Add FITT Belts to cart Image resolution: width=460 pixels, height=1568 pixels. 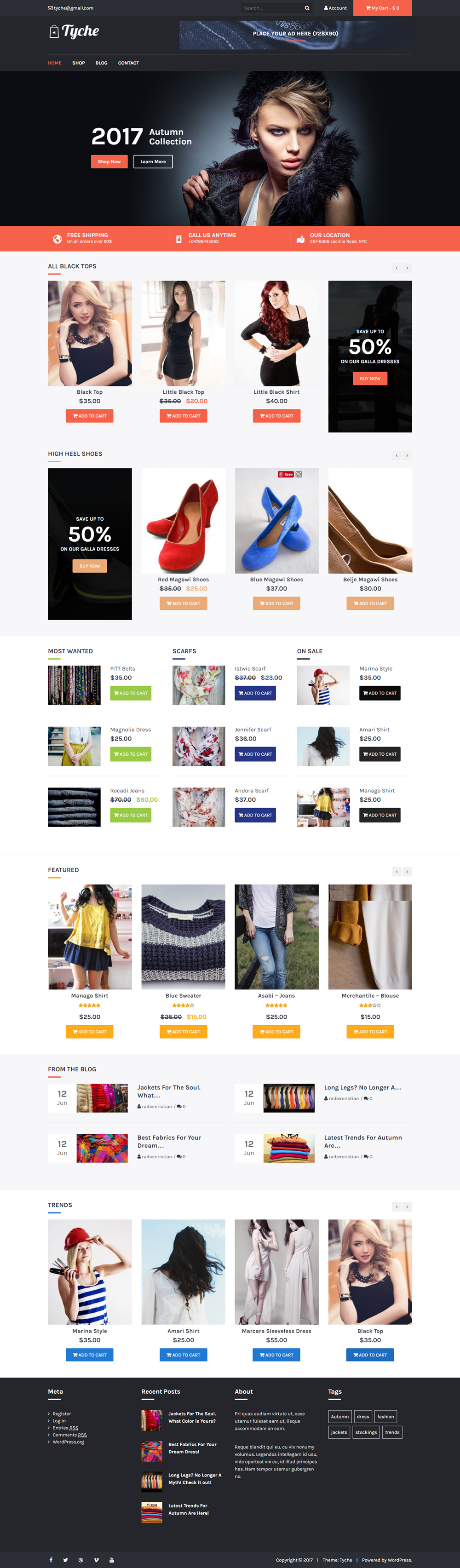[131, 693]
